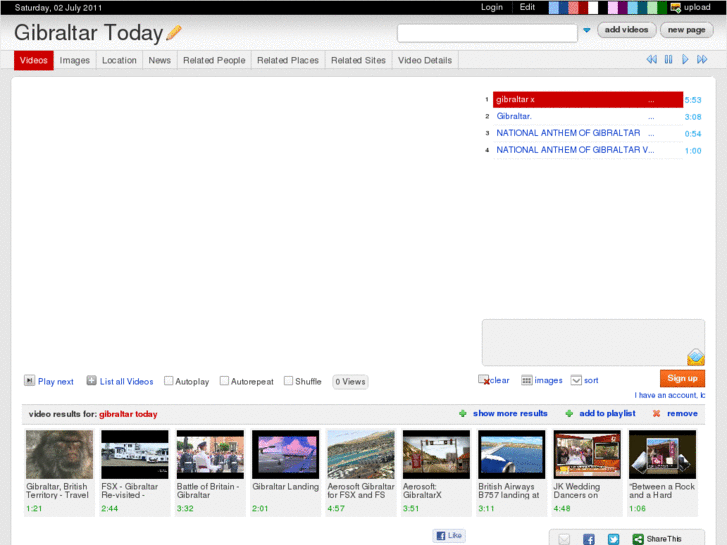Click the envelope icon in the message box

click(x=695, y=357)
